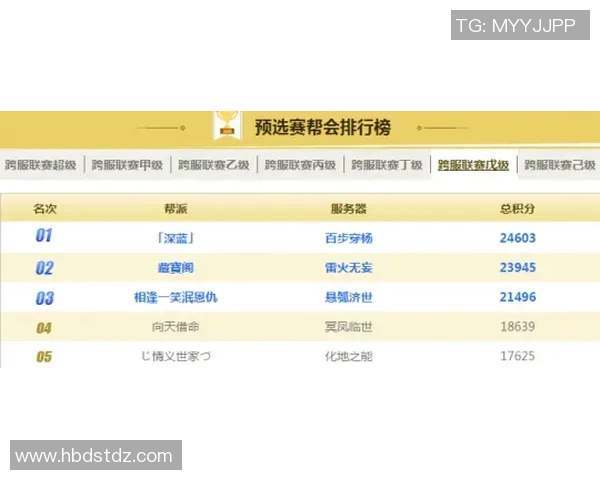Select rank number 03
This screenshot has height=480, width=600.
point(44,298)
